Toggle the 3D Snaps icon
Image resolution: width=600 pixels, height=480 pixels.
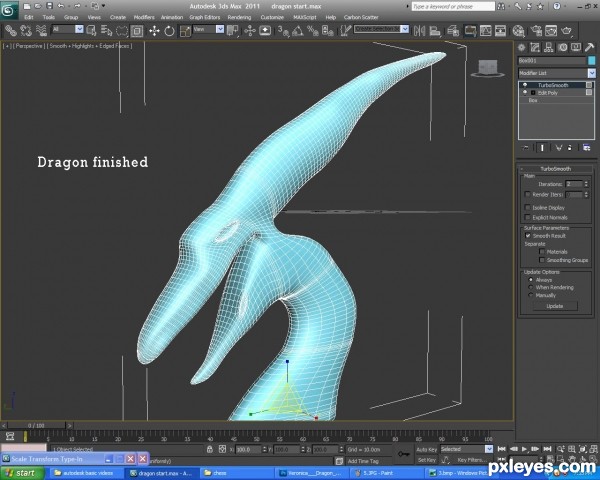coord(283,31)
